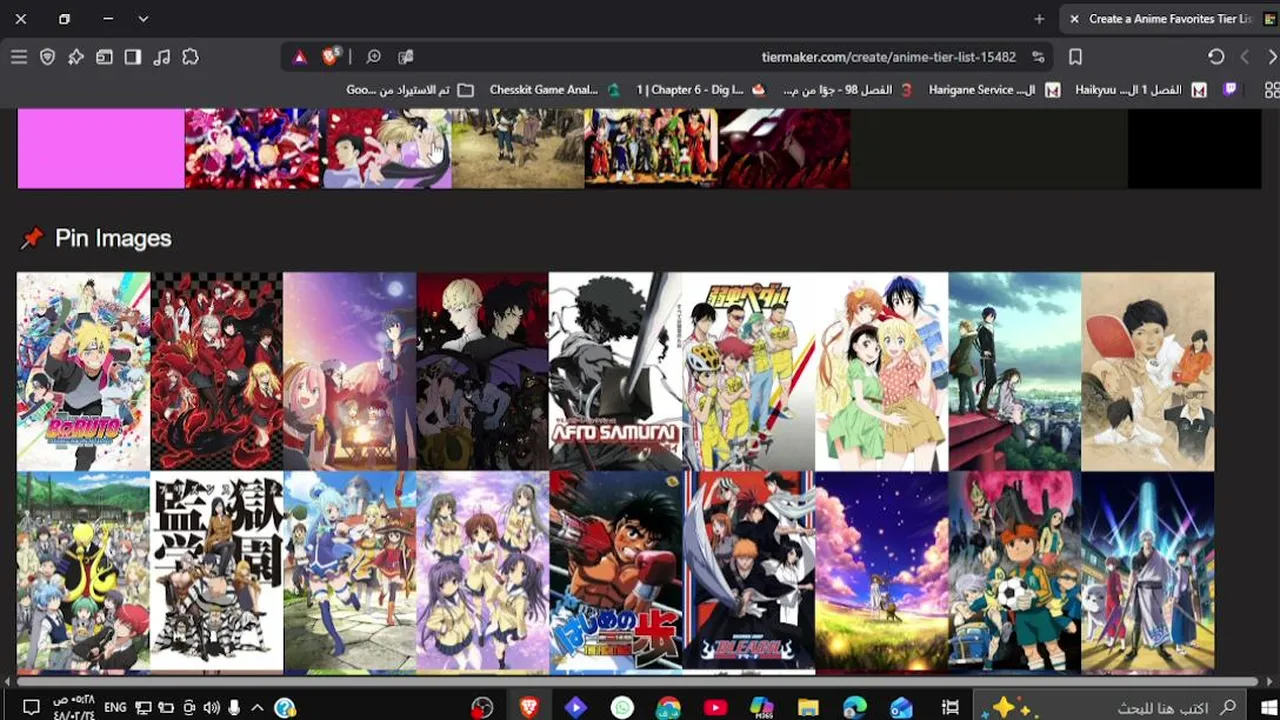Open WhatsApp from the taskbar
The width and height of the screenshot is (1280, 720).
tap(622, 708)
